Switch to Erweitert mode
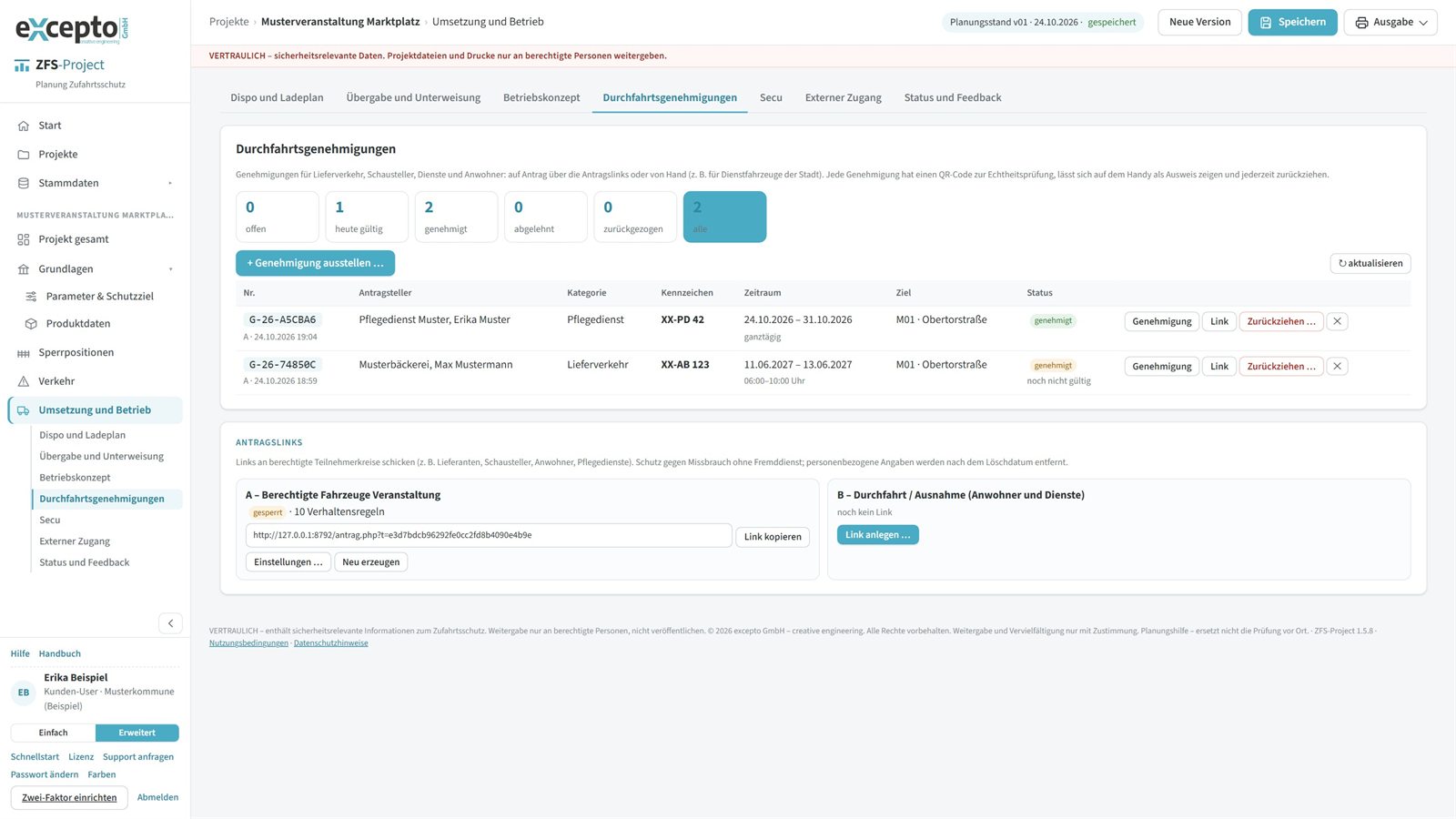 point(136,733)
